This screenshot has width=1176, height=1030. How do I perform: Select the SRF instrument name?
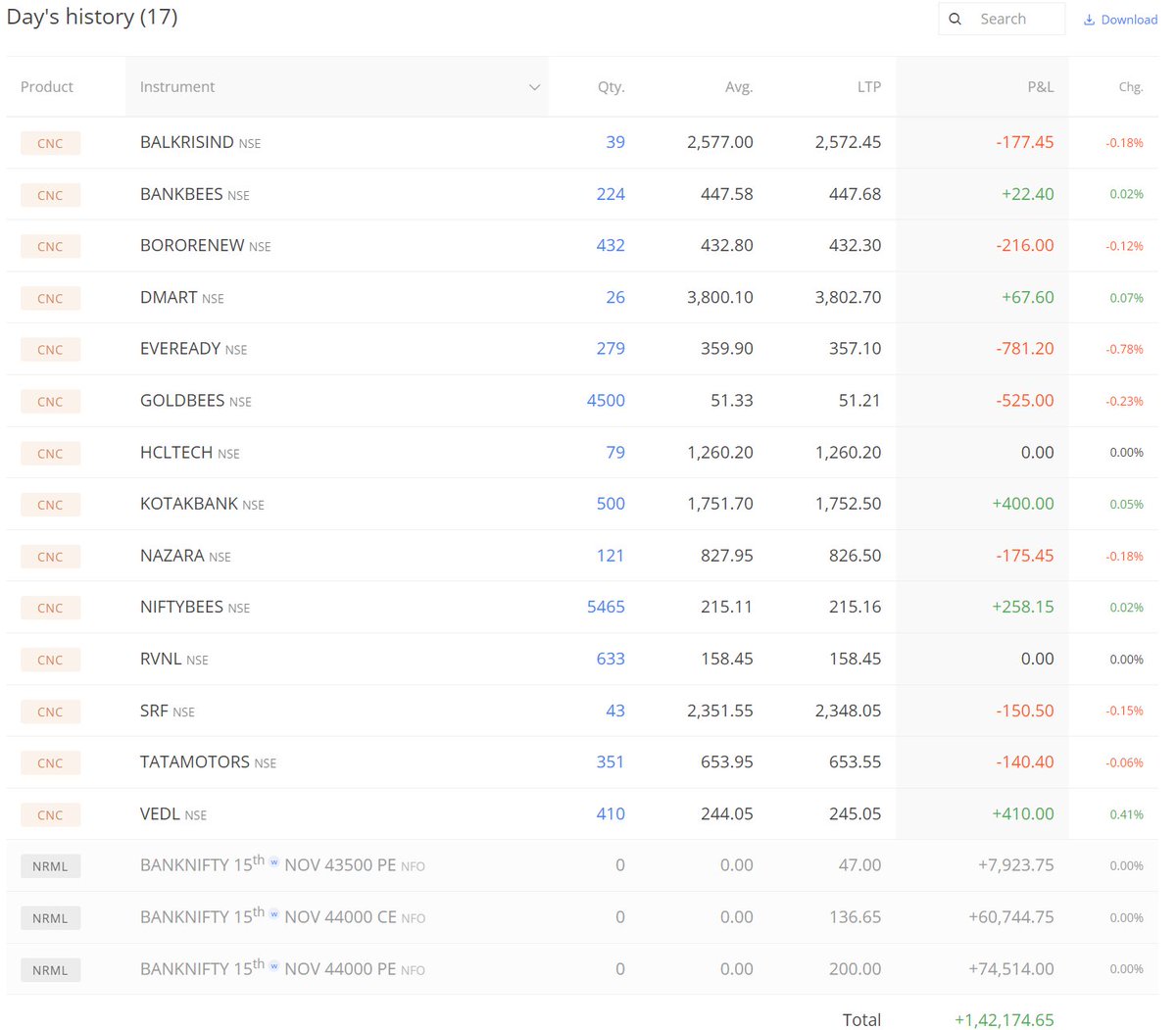click(154, 711)
